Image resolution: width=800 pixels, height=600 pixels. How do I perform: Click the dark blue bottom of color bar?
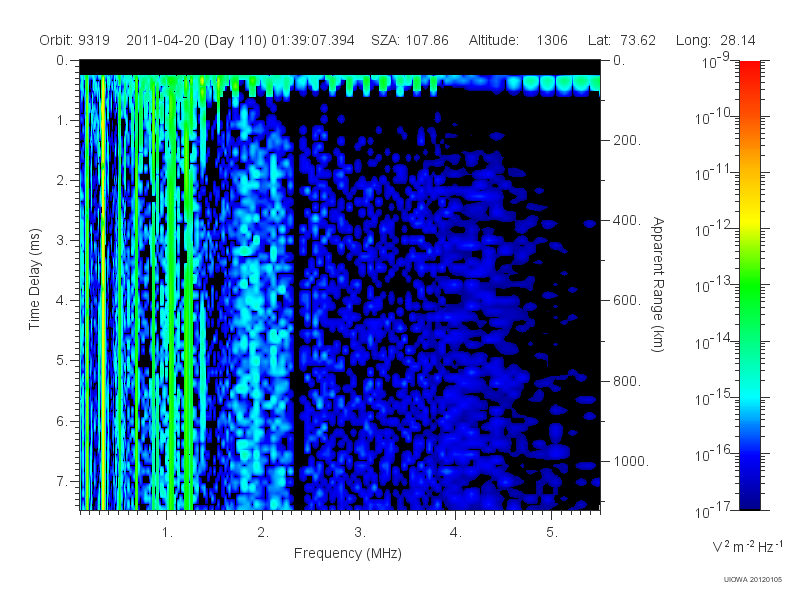(749, 500)
